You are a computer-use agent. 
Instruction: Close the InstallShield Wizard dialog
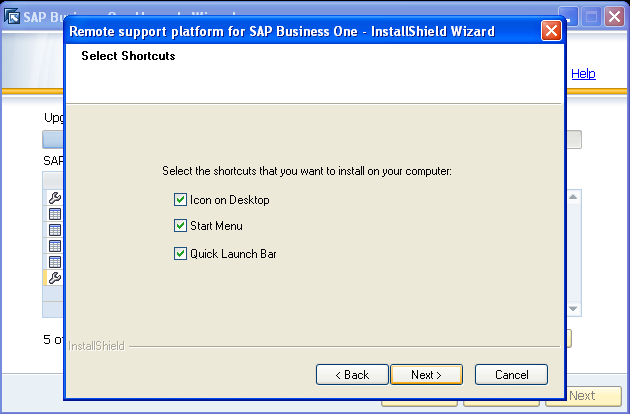pyautogui.click(x=551, y=31)
